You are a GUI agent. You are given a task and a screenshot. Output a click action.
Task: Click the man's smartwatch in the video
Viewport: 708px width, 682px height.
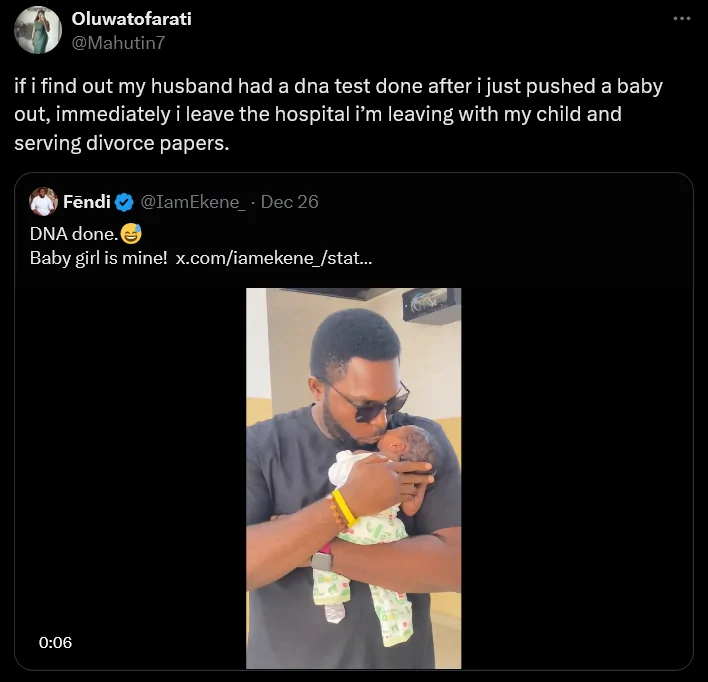pos(322,561)
